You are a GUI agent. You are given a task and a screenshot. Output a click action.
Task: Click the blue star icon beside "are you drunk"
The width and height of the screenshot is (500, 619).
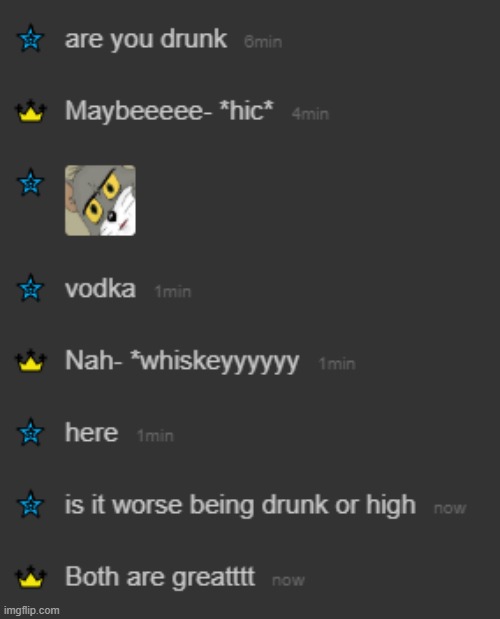pos(31,38)
